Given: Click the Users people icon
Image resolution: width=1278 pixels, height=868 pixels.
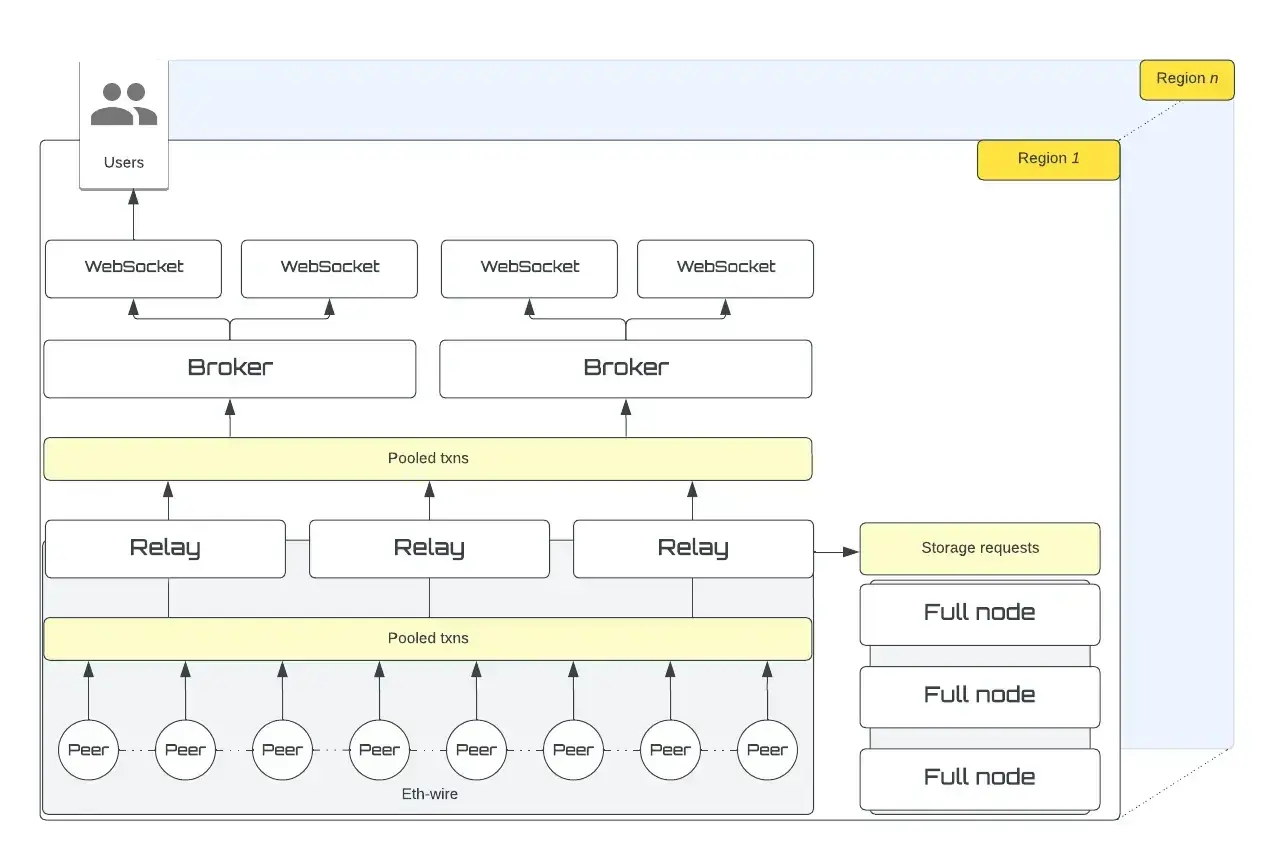Looking at the screenshot, I should [x=124, y=104].
